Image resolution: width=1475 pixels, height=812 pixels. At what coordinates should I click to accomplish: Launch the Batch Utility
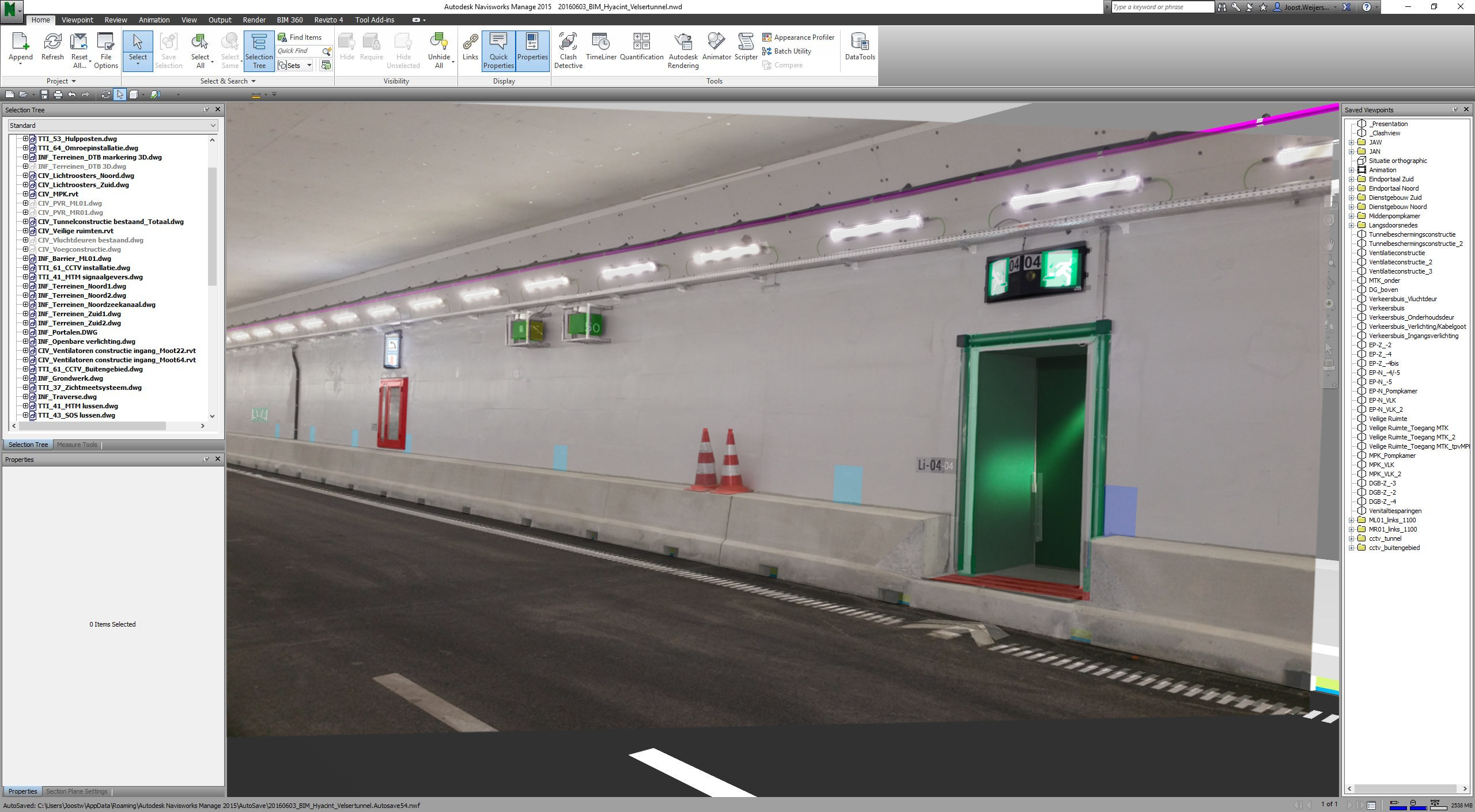point(787,51)
